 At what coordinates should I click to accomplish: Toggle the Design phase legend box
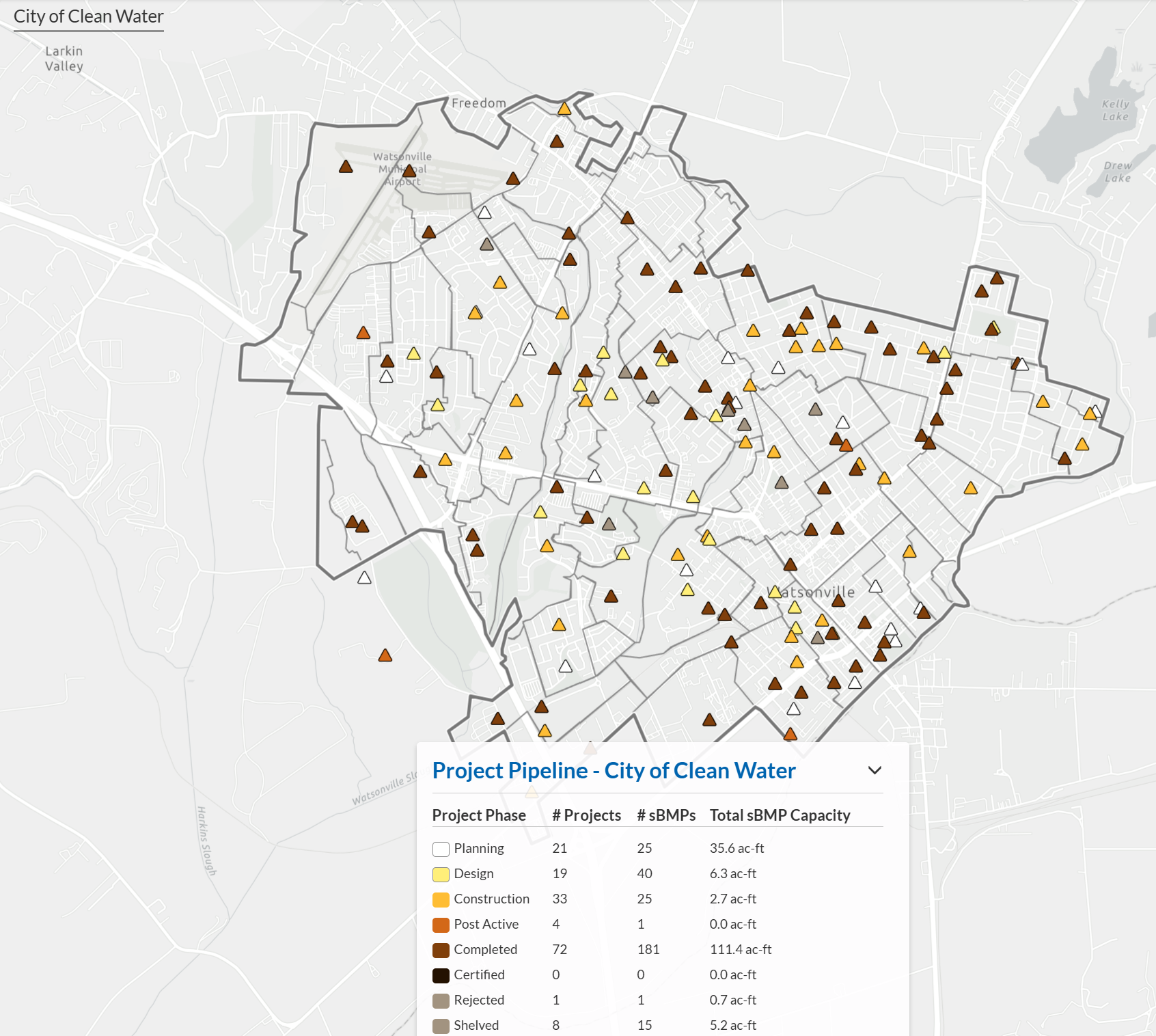pyautogui.click(x=441, y=874)
